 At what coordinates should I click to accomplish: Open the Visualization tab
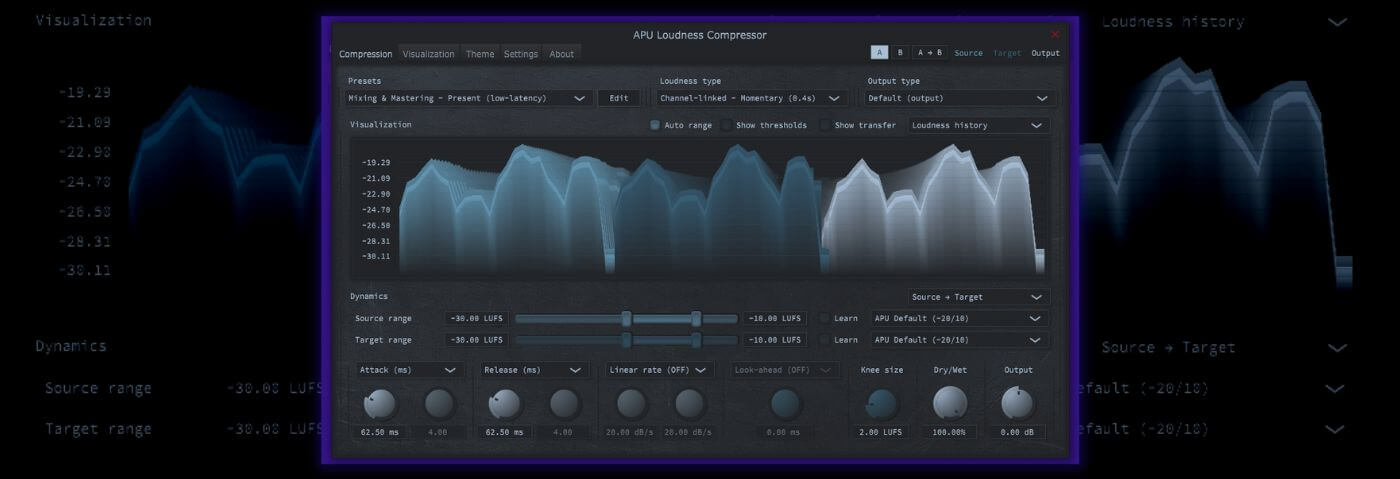point(428,54)
